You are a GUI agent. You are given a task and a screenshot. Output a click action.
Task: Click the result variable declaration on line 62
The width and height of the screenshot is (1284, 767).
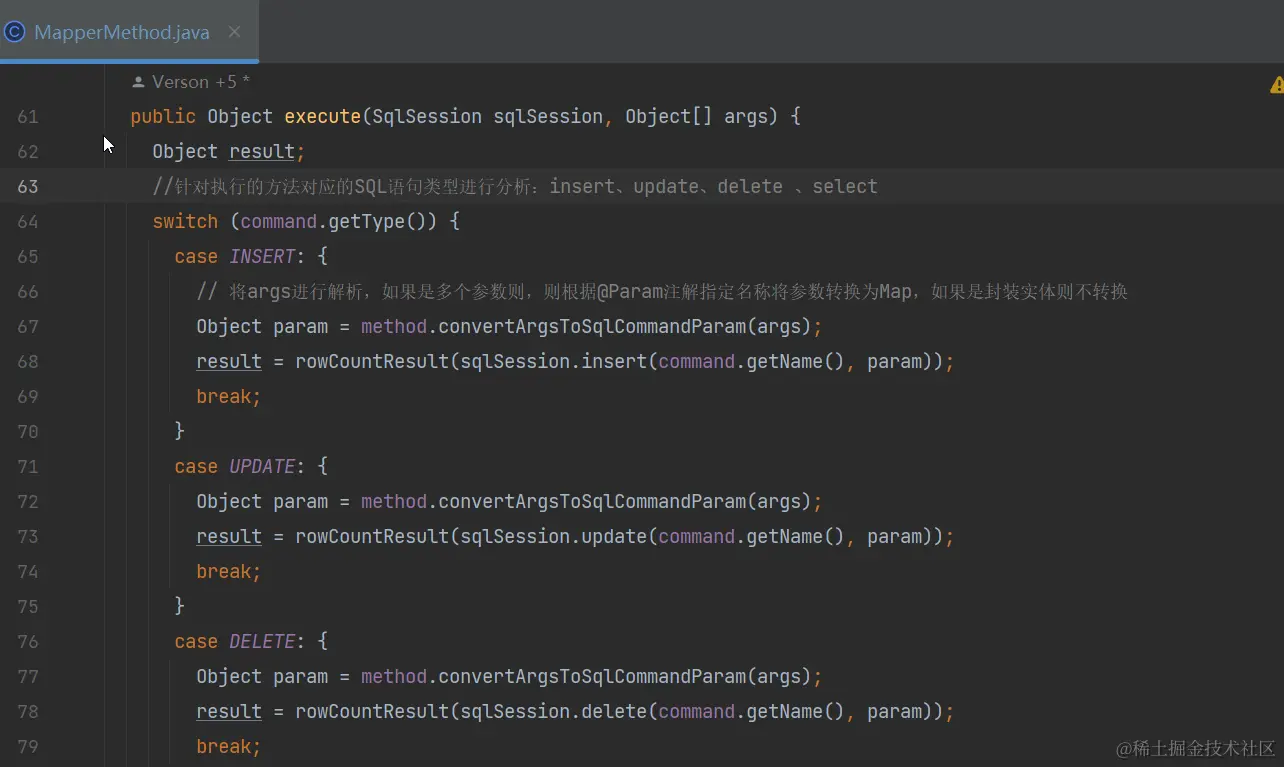pyautogui.click(x=261, y=152)
